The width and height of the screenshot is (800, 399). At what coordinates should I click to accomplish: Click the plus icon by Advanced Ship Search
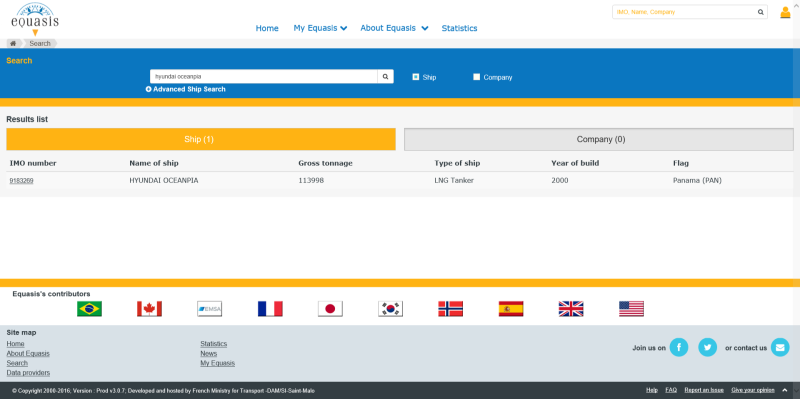(148, 89)
